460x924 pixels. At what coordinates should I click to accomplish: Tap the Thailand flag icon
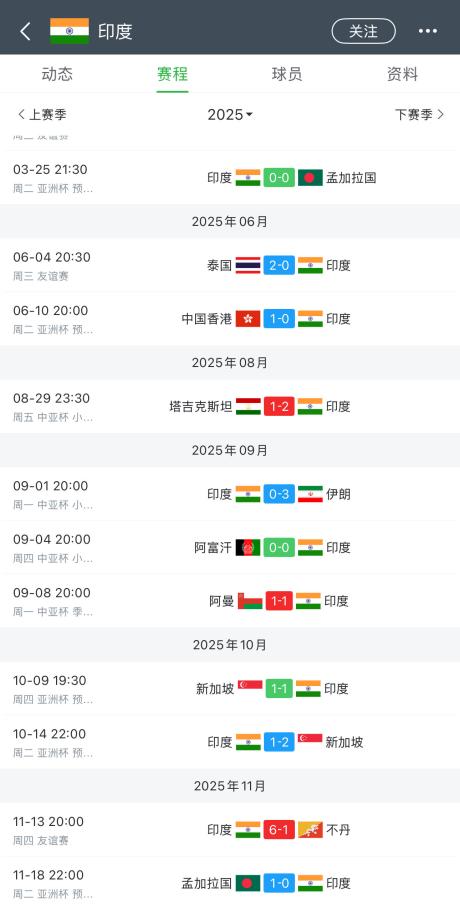coord(248,265)
